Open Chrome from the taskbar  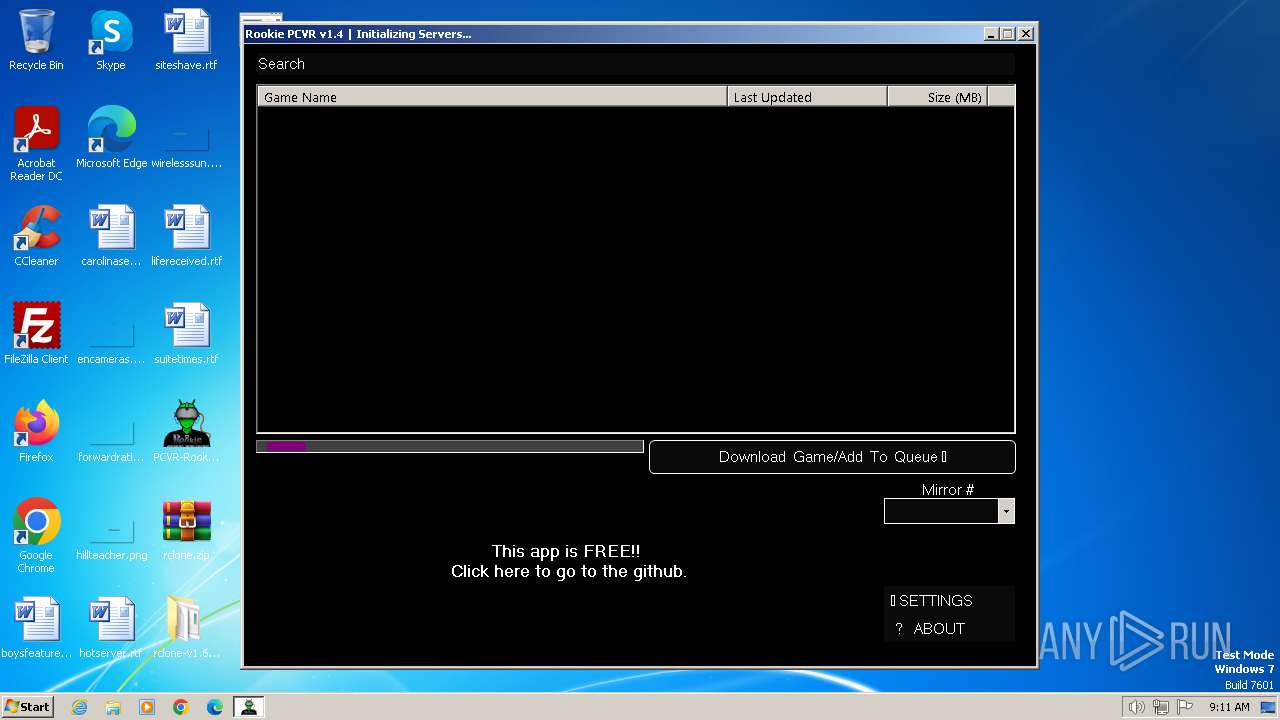pos(181,707)
